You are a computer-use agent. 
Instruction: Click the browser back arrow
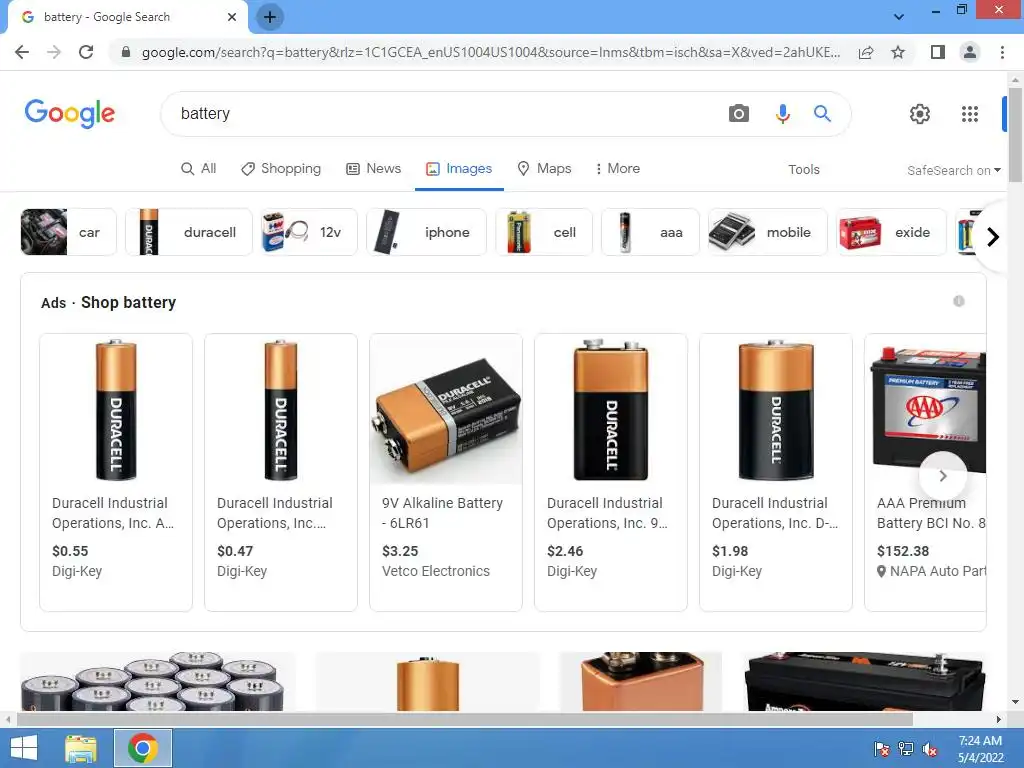click(x=22, y=52)
